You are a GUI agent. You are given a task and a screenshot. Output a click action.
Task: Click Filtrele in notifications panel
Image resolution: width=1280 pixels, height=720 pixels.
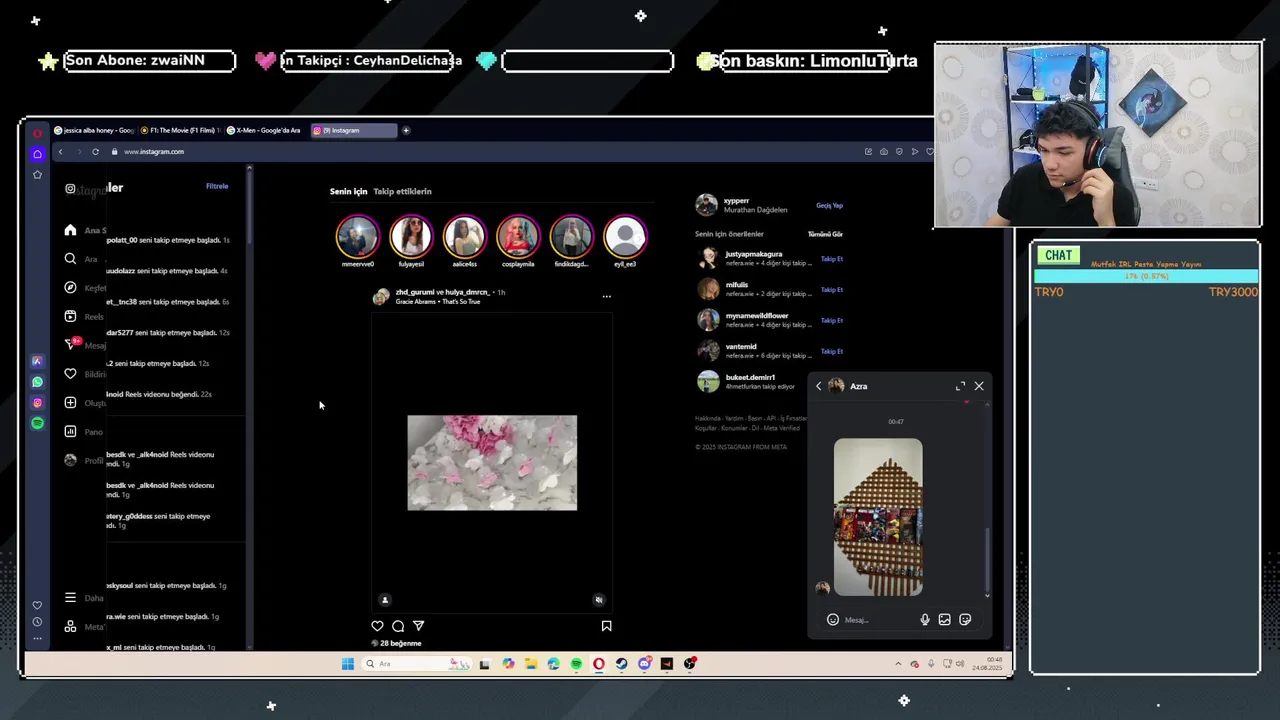pyautogui.click(x=217, y=186)
